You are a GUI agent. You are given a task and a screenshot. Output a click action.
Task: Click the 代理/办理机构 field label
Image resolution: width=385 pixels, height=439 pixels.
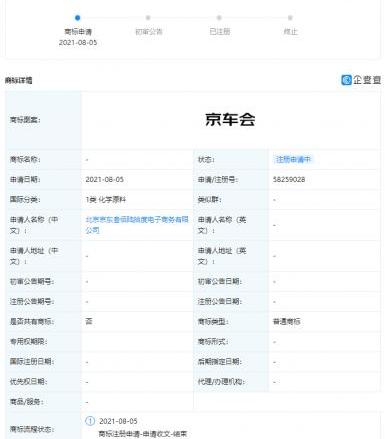[221, 381]
